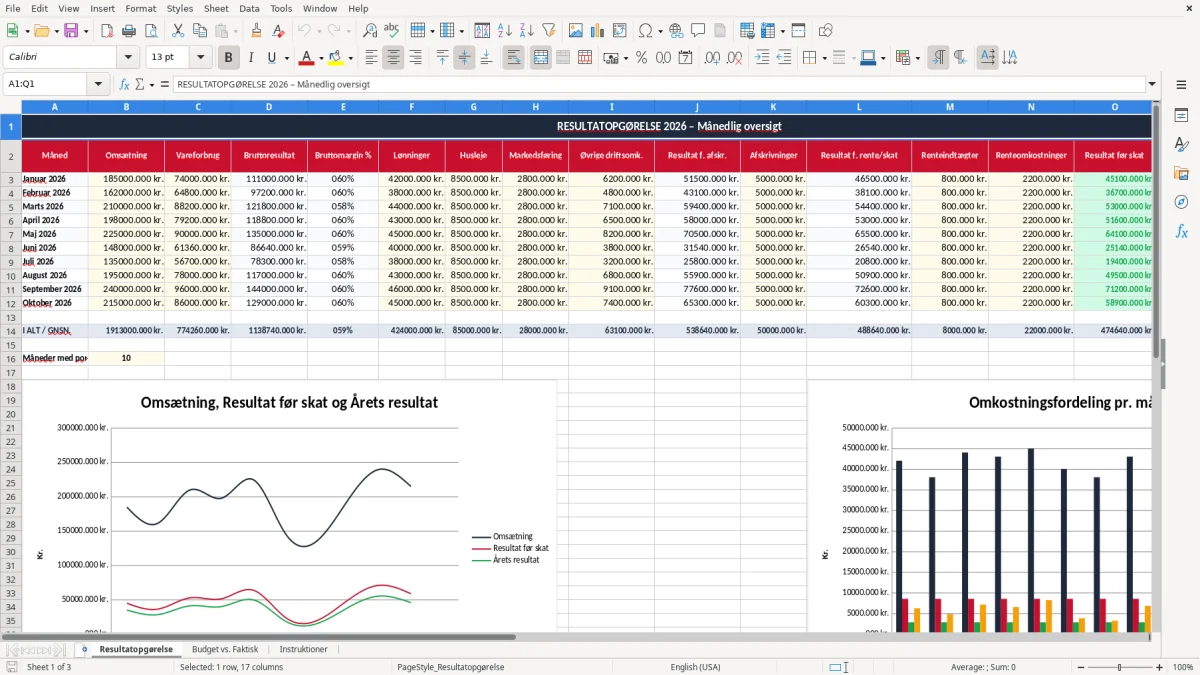
Task: Open the Format menu
Action: (140, 8)
